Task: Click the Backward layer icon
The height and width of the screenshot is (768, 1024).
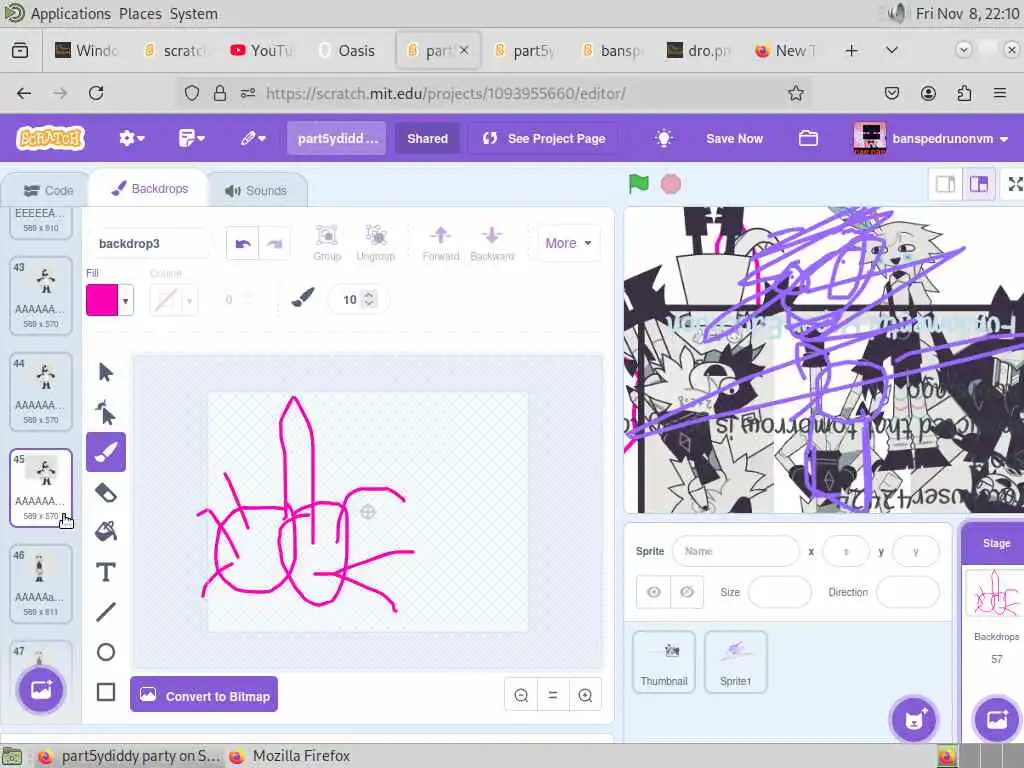Action: pyautogui.click(x=492, y=243)
